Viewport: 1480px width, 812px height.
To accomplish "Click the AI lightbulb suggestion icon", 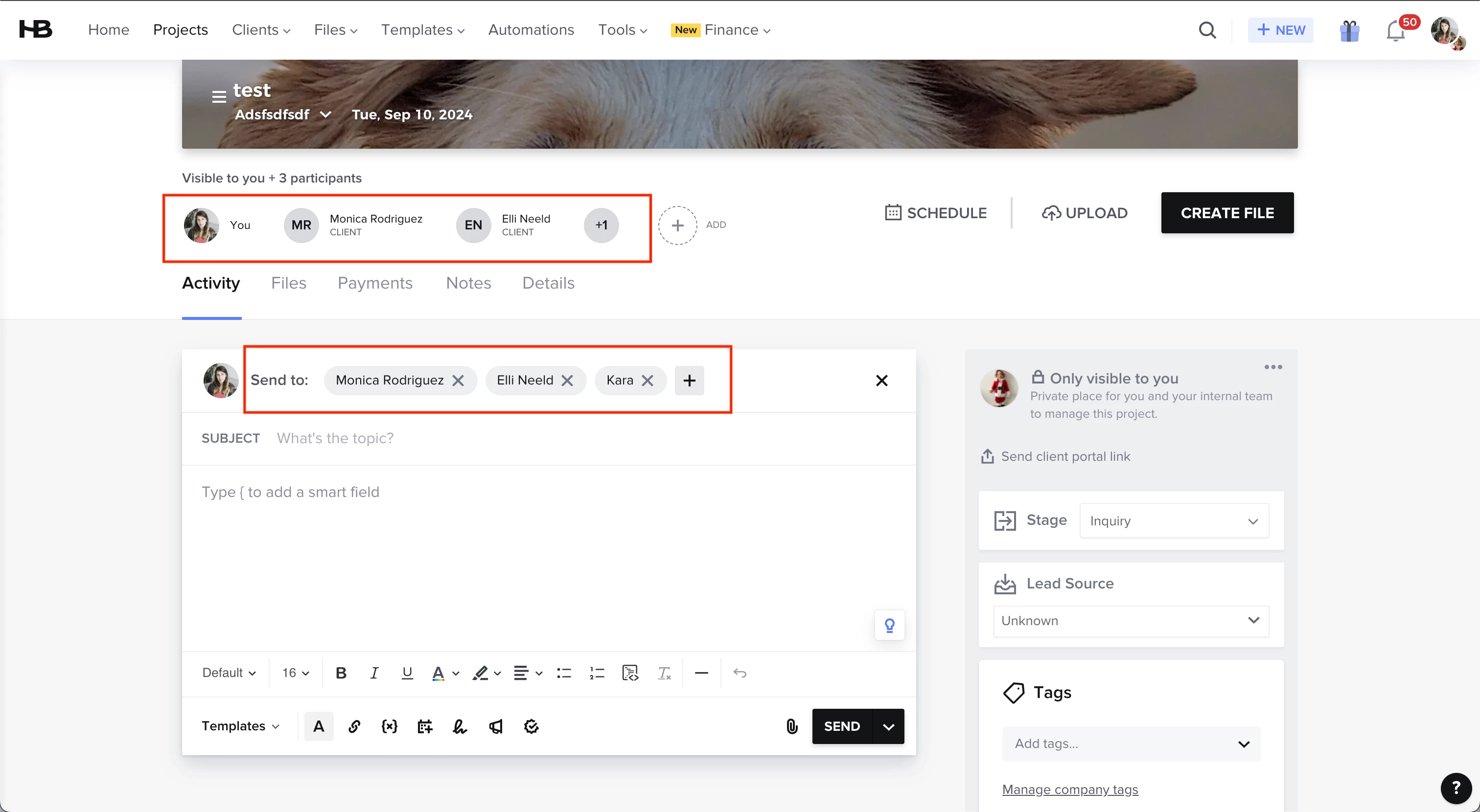I will pos(889,625).
